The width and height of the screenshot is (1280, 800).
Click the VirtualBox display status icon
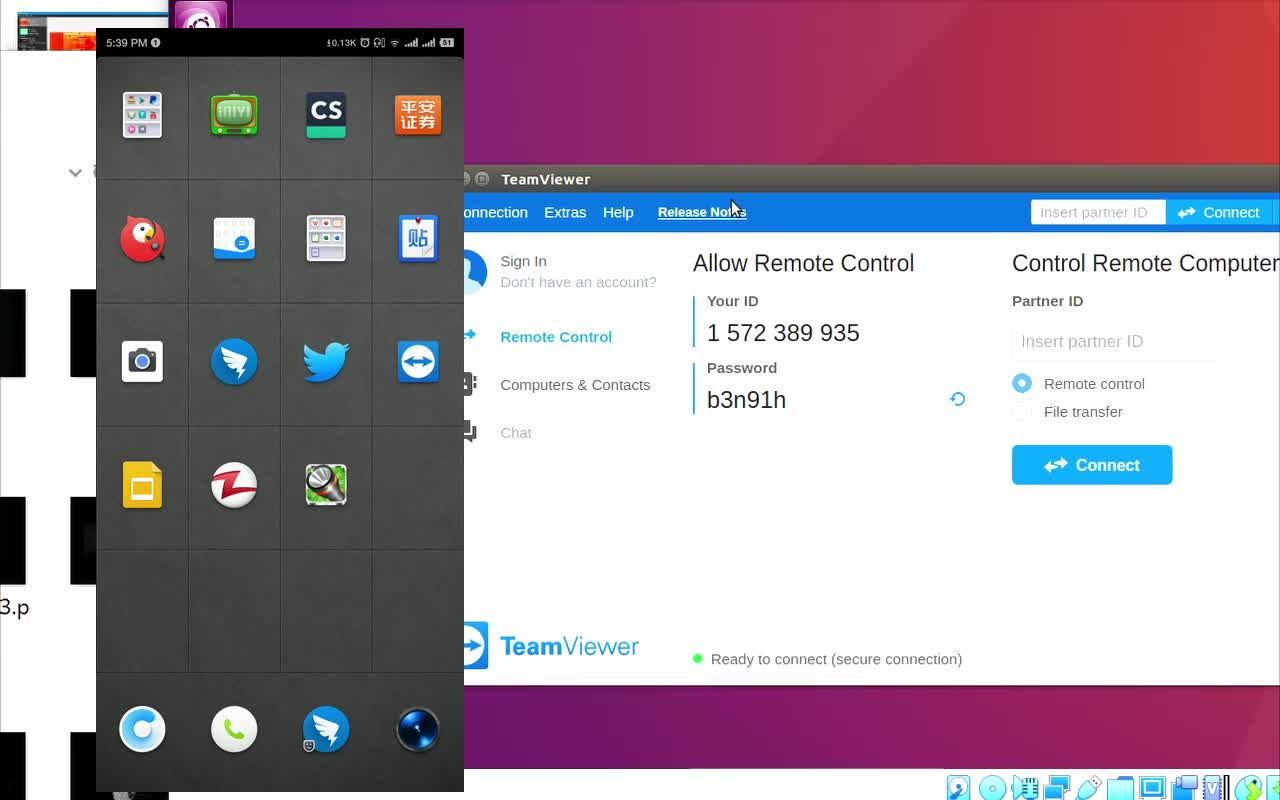click(x=1152, y=788)
